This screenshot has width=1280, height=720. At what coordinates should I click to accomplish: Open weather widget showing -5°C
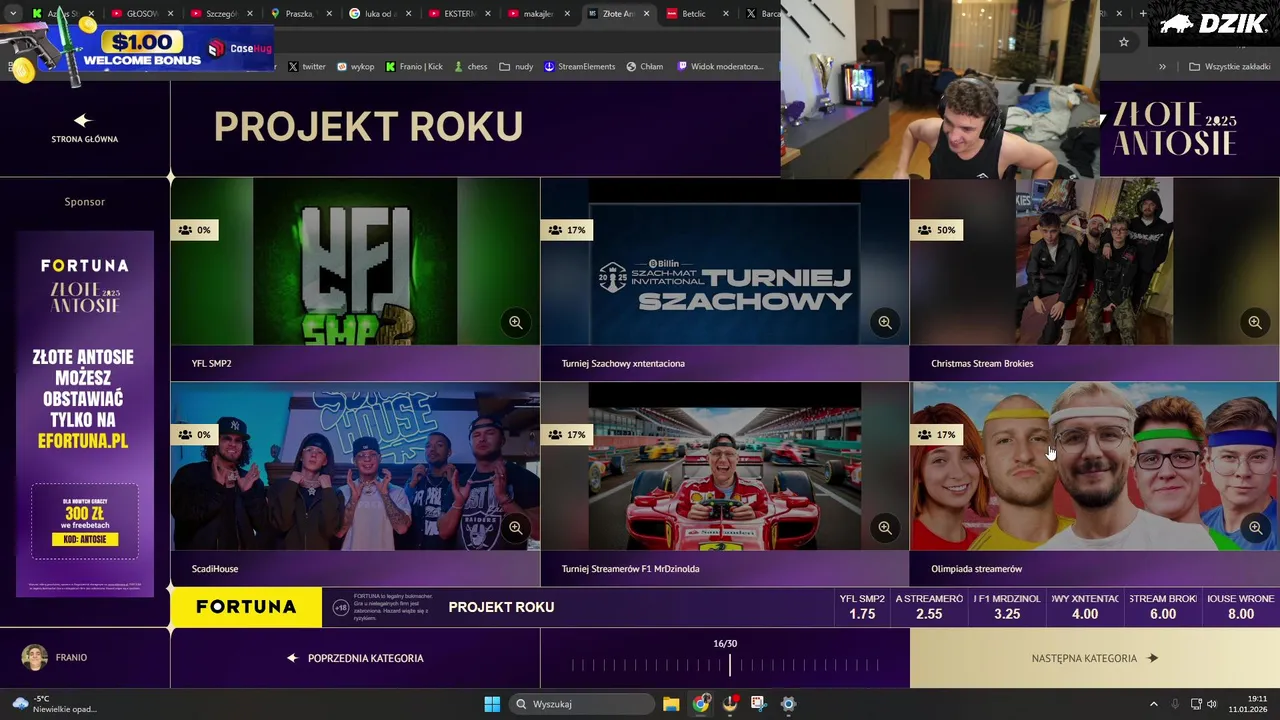55,704
